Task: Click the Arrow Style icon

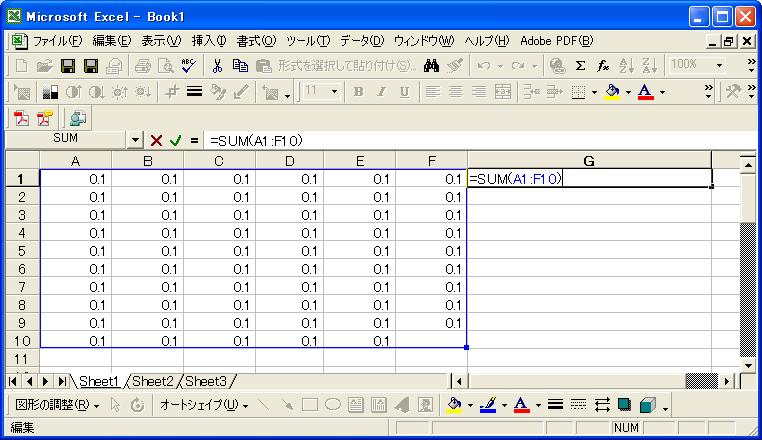Action: (602, 405)
